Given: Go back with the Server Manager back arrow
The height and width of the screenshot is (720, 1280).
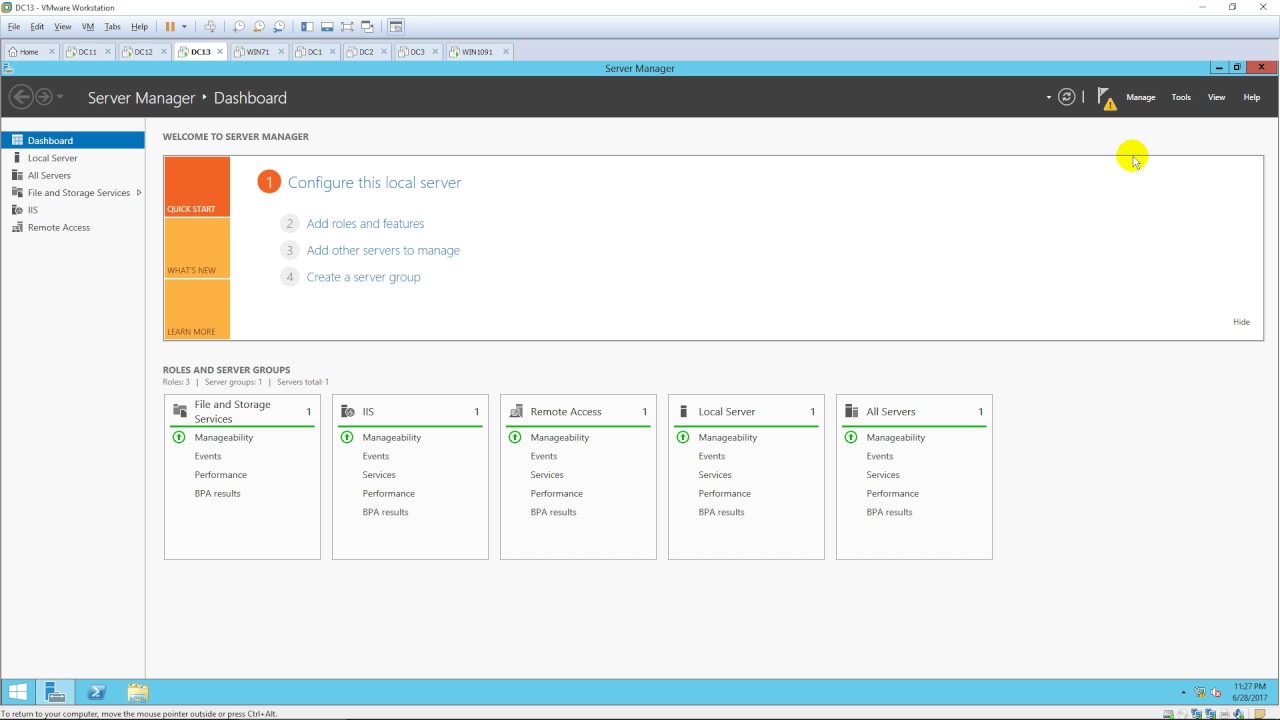Looking at the screenshot, I should (x=21, y=97).
